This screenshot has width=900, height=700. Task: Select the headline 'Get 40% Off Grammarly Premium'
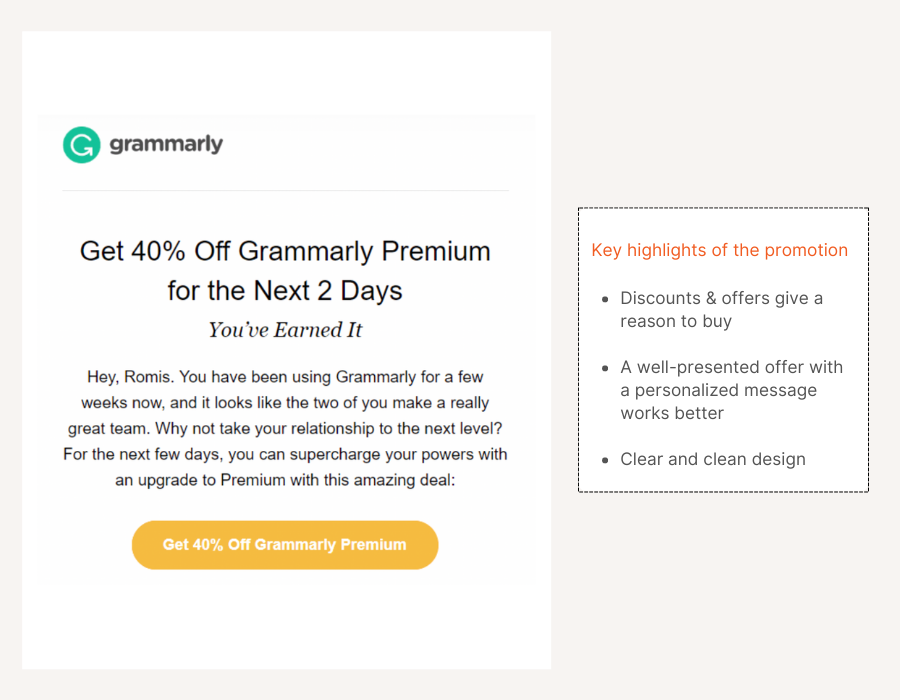click(284, 251)
